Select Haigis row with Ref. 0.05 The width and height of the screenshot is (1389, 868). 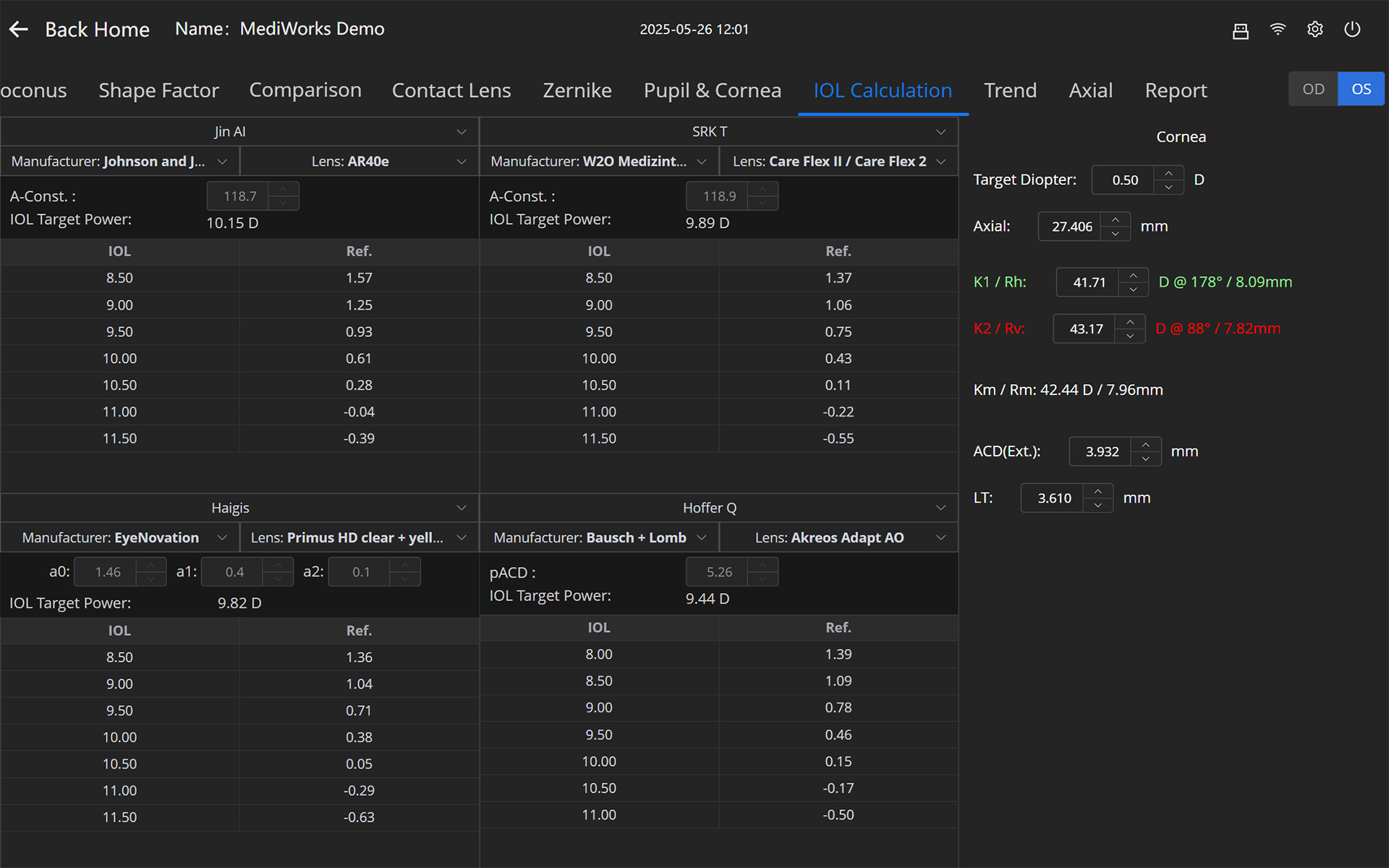[239, 764]
